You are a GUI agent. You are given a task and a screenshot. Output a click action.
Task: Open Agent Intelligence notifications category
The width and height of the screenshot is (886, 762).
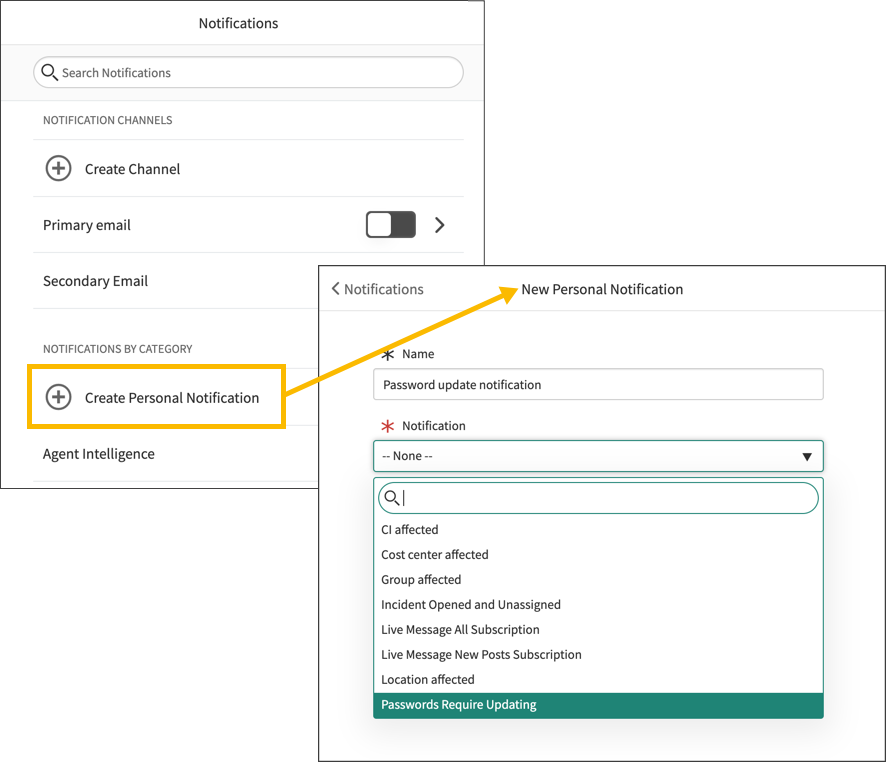click(x=98, y=453)
